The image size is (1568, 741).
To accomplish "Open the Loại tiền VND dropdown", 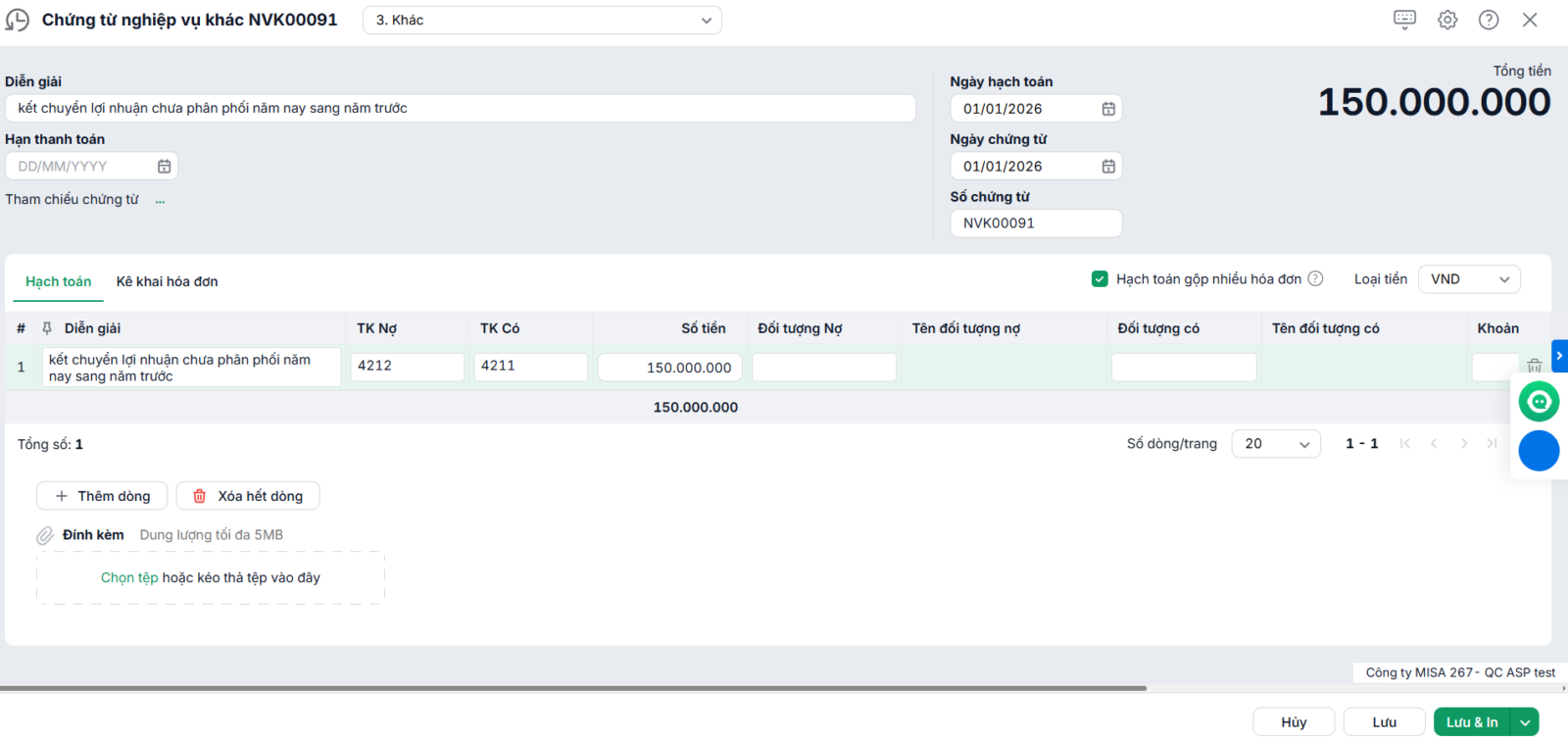I will point(1469,279).
